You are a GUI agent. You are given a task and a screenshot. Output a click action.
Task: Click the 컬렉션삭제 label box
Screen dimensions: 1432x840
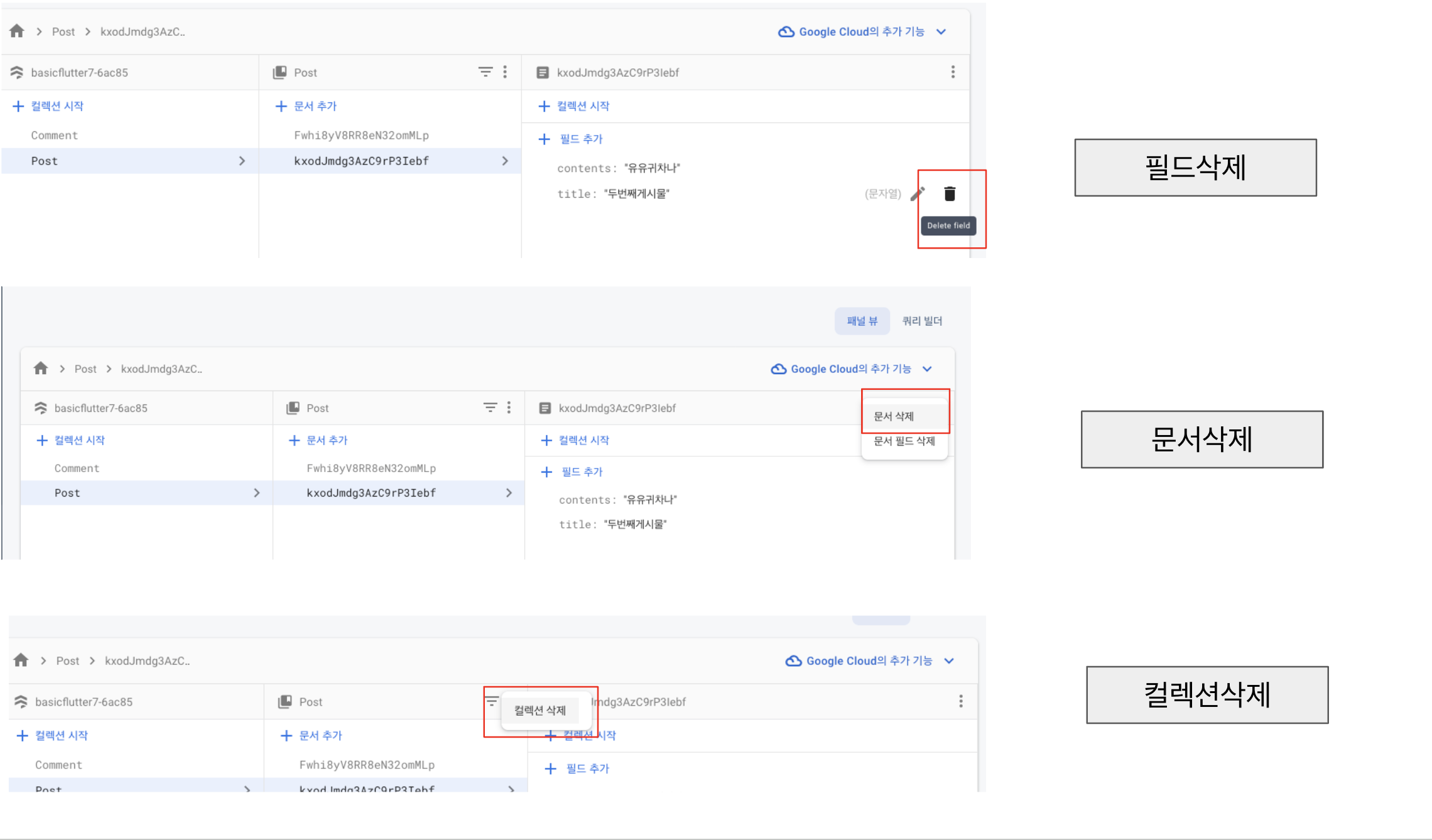pyautogui.click(x=1207, y=695)
